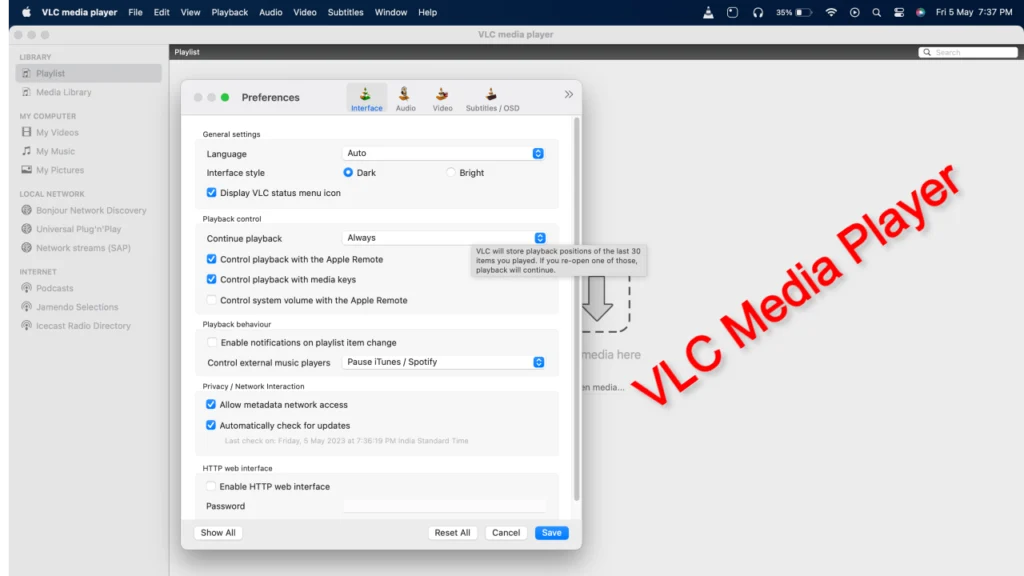1024x576 pixels.
Task: Toggle Automatically check for updates
Action: click(210, 425)
